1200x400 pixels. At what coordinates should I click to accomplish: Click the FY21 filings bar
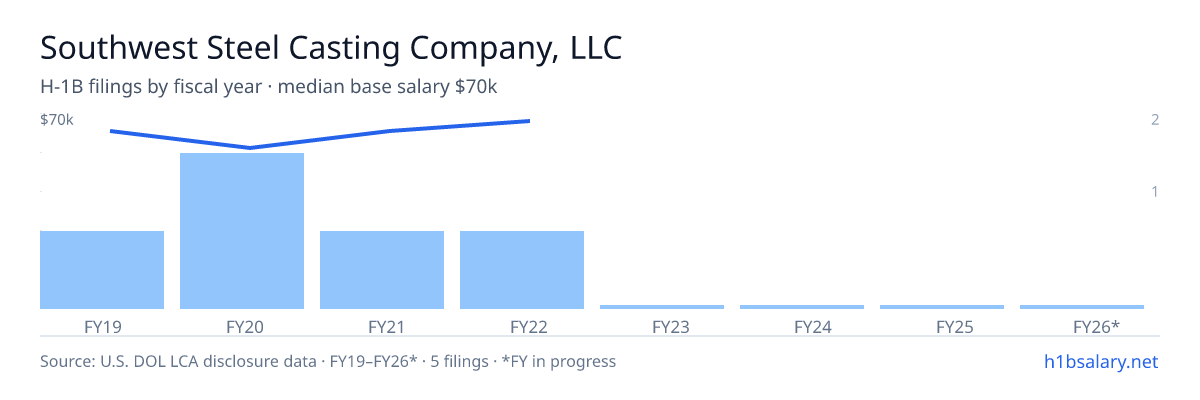[x=382, y=270]
